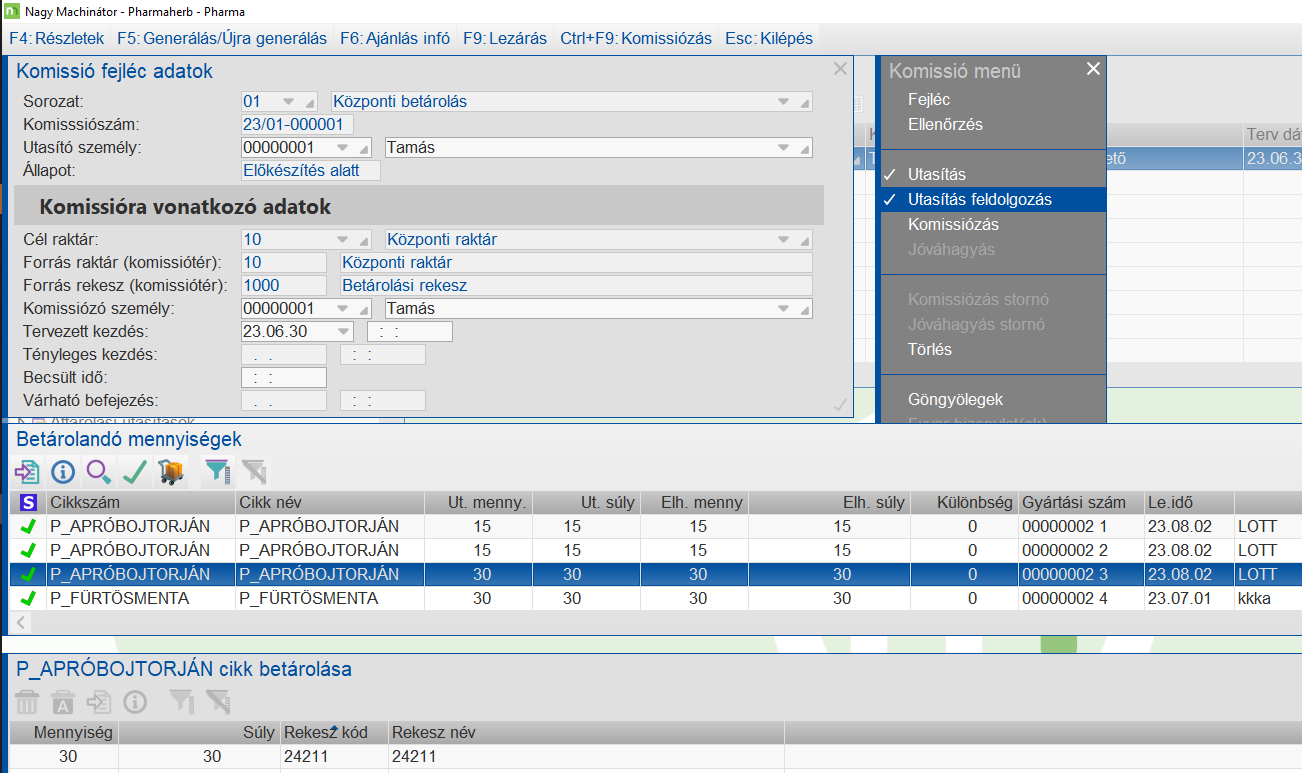The image size is (1302, 773).
Task: Click the hand truck with boxes icon
Action: (x=172, y=472)
